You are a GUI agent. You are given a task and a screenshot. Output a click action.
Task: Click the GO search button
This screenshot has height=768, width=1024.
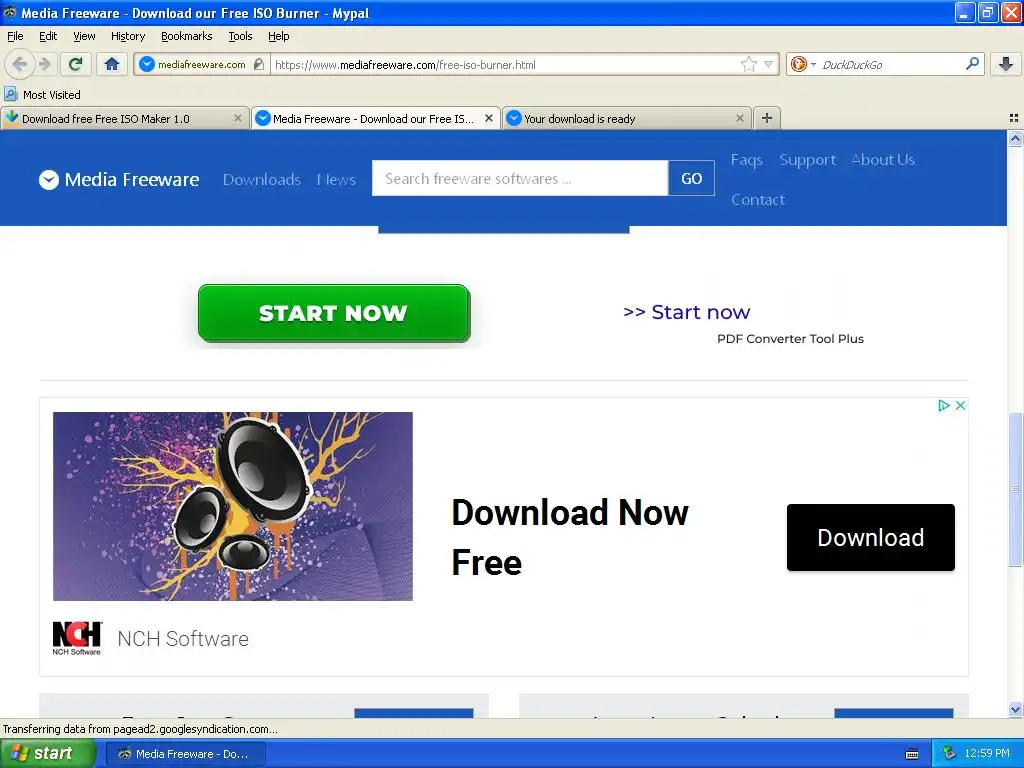pyautogui.click(x=692, y=178)
